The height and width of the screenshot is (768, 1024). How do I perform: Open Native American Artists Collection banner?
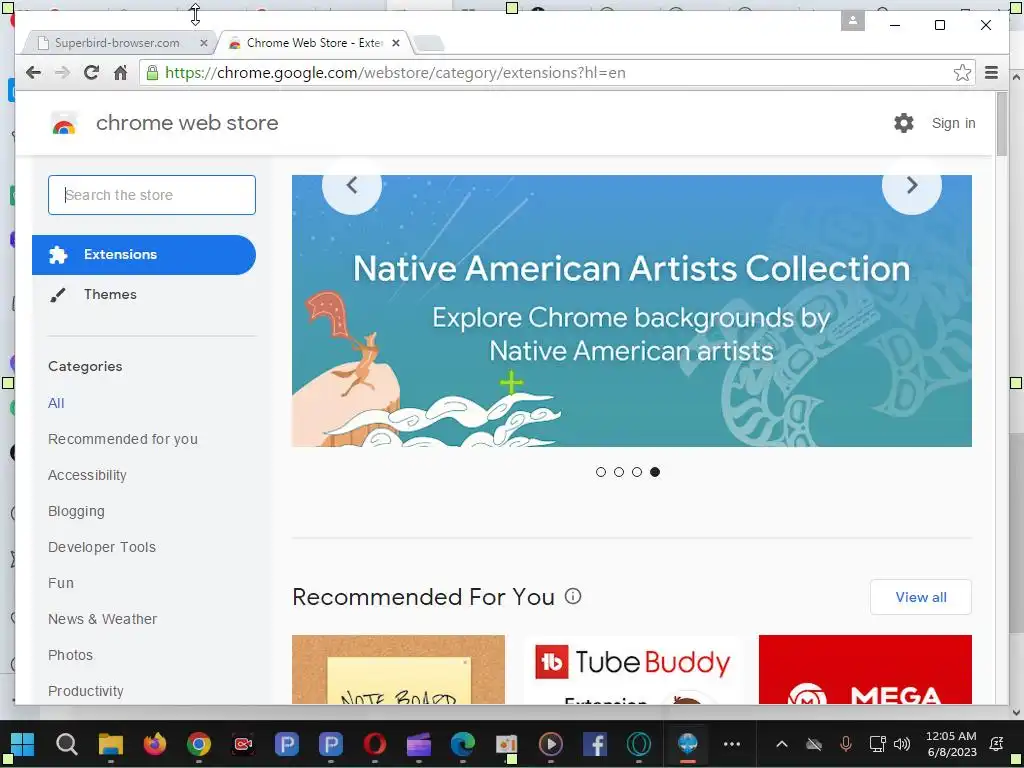point(632,311)
